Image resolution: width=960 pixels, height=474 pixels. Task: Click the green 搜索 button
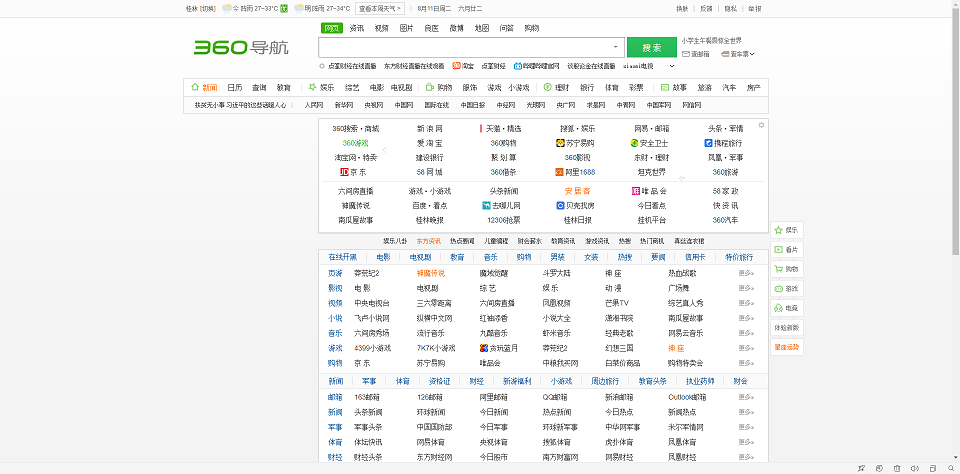tap(651, 47)
